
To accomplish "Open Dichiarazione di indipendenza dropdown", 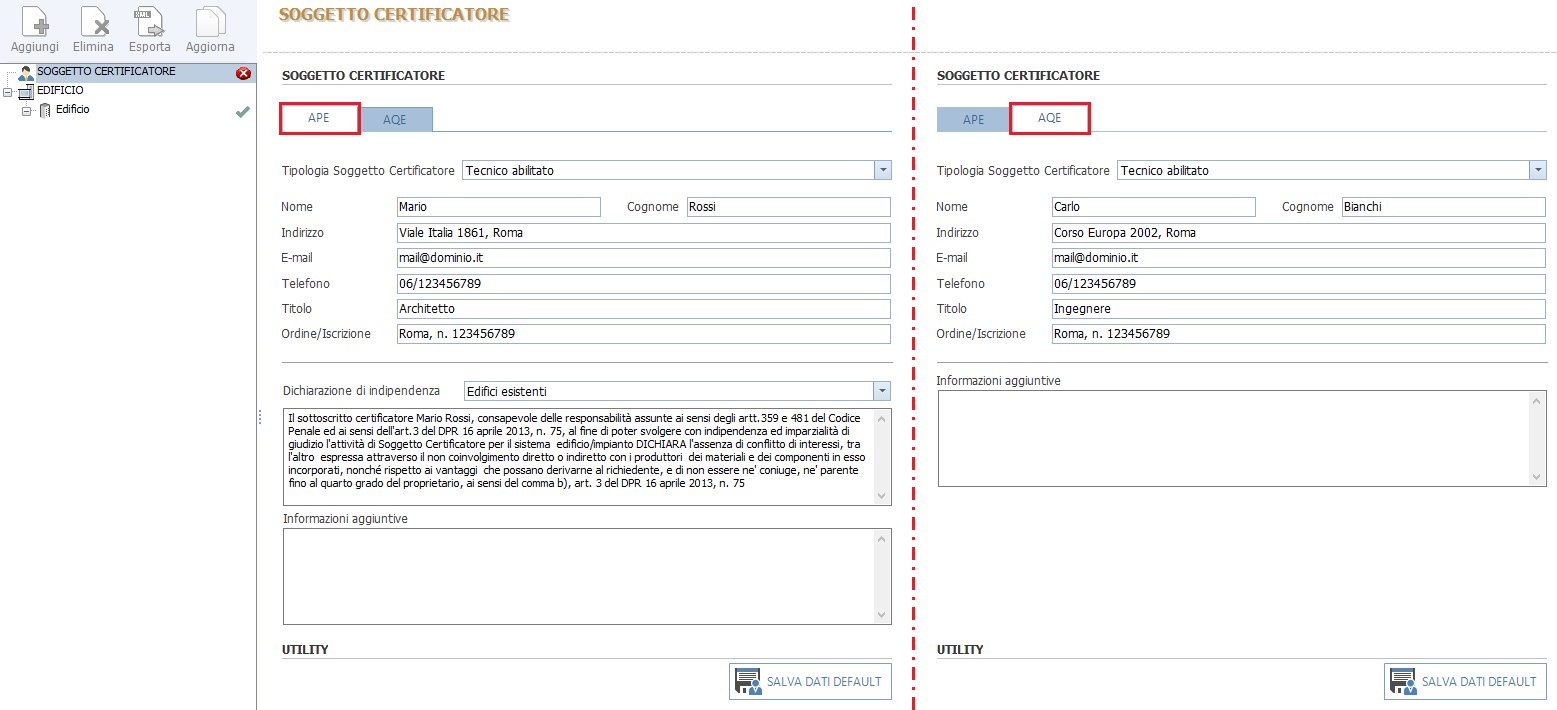I will [882, 391].
